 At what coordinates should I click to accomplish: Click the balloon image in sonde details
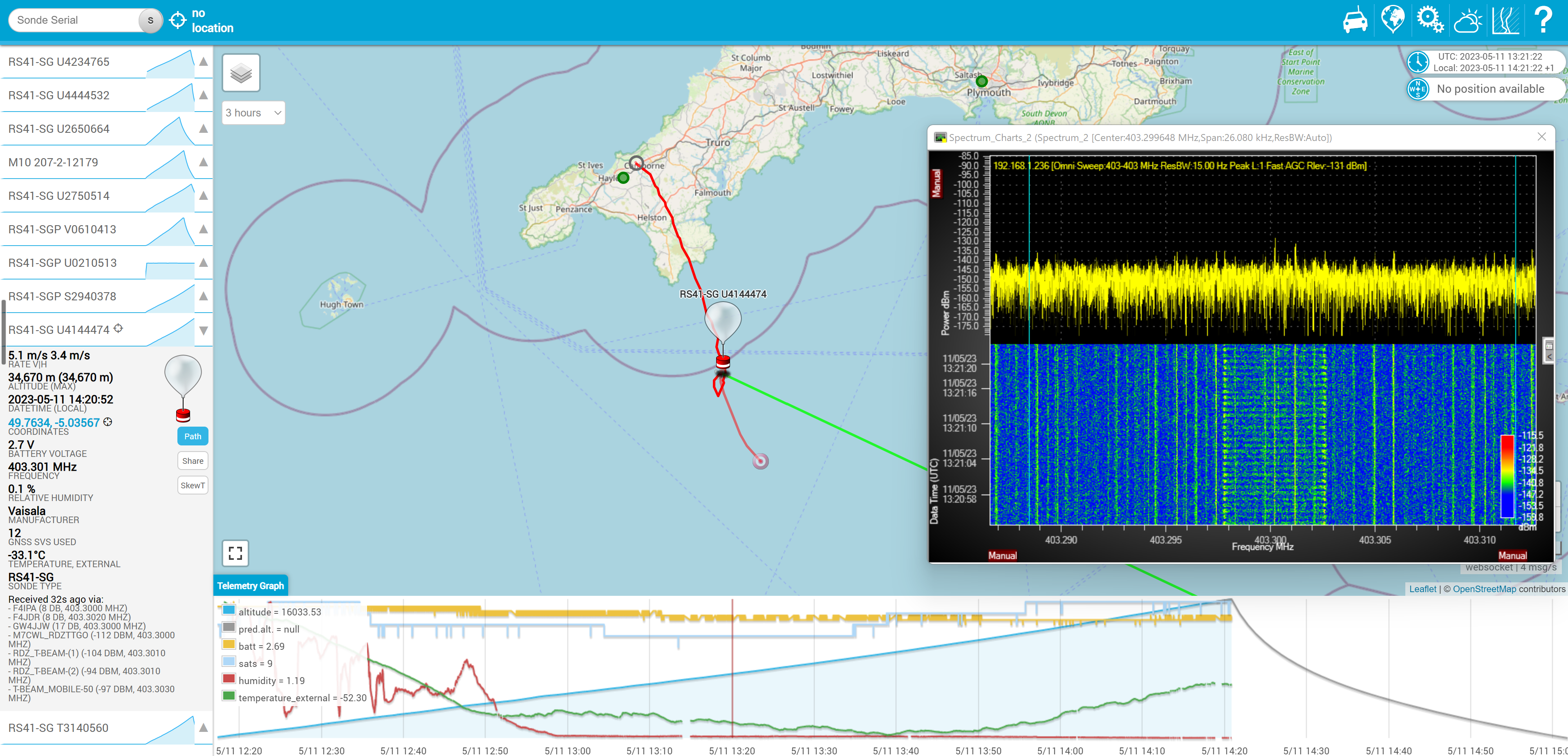[183, 388]
